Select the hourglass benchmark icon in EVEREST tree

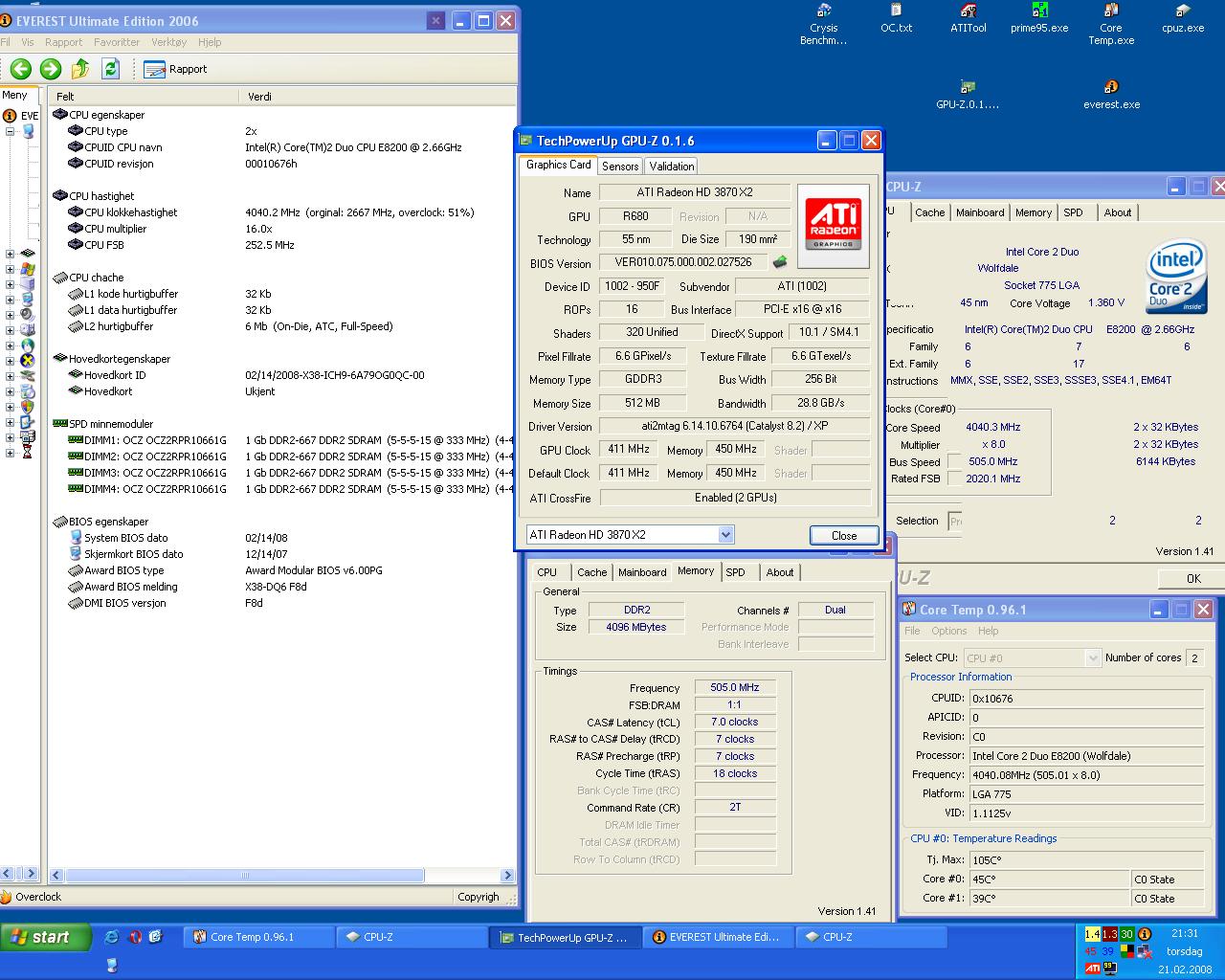point(28,452)
